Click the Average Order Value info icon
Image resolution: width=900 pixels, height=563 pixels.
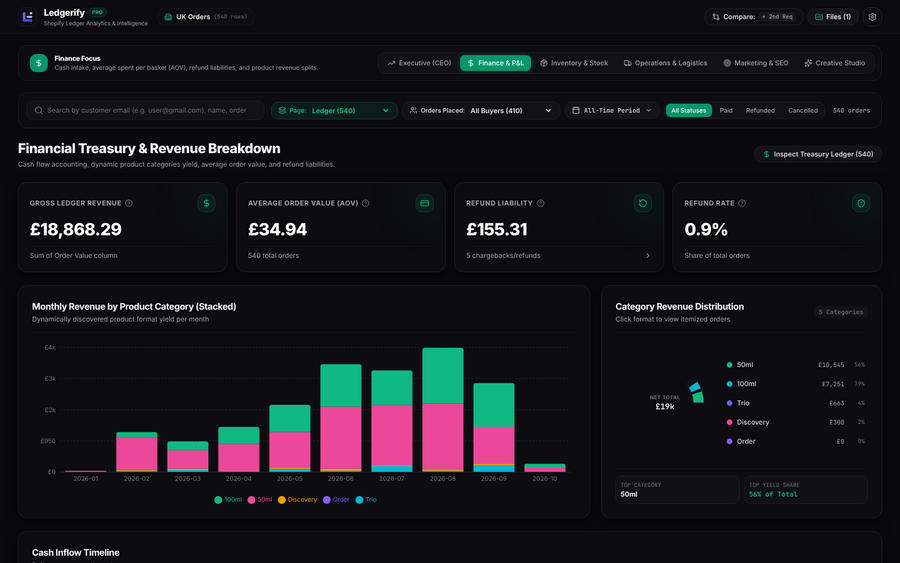[366, 203]
